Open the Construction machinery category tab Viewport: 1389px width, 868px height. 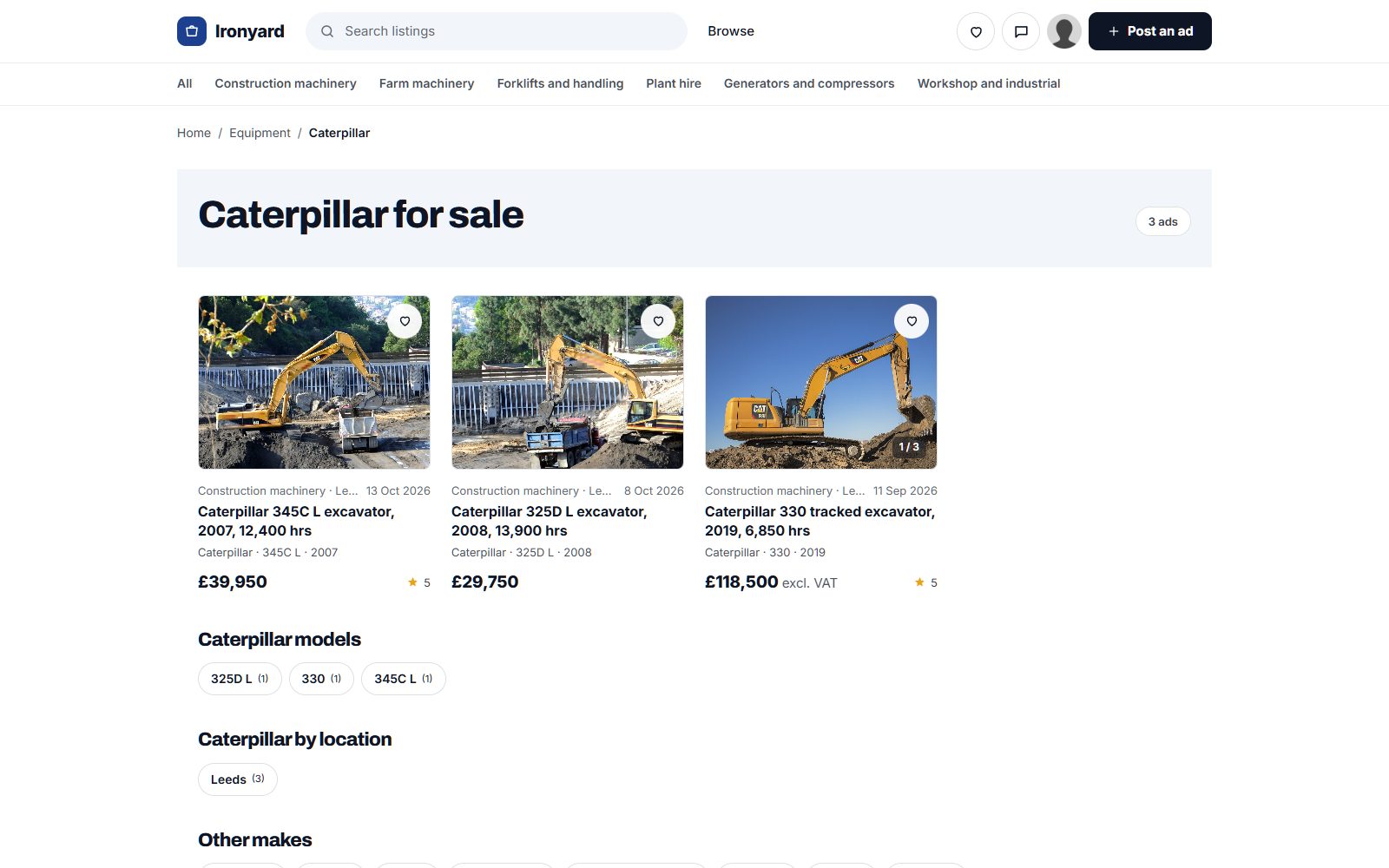(x=286, y=83)
